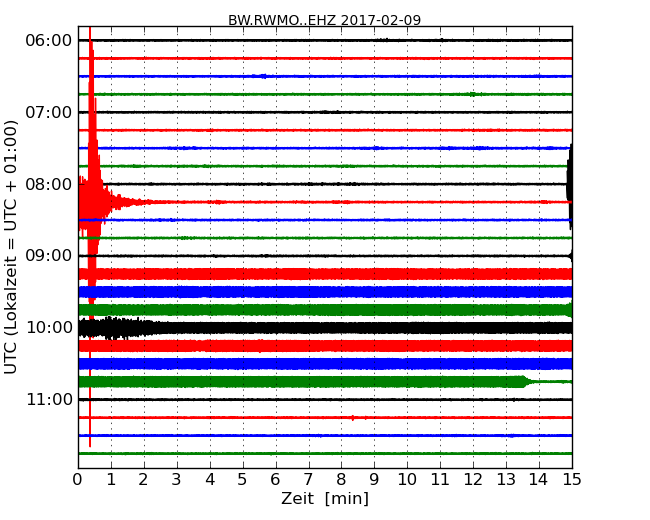Click the x-axis tick label 15
This screenshot has height=520, width=650.
click(572, 480)
